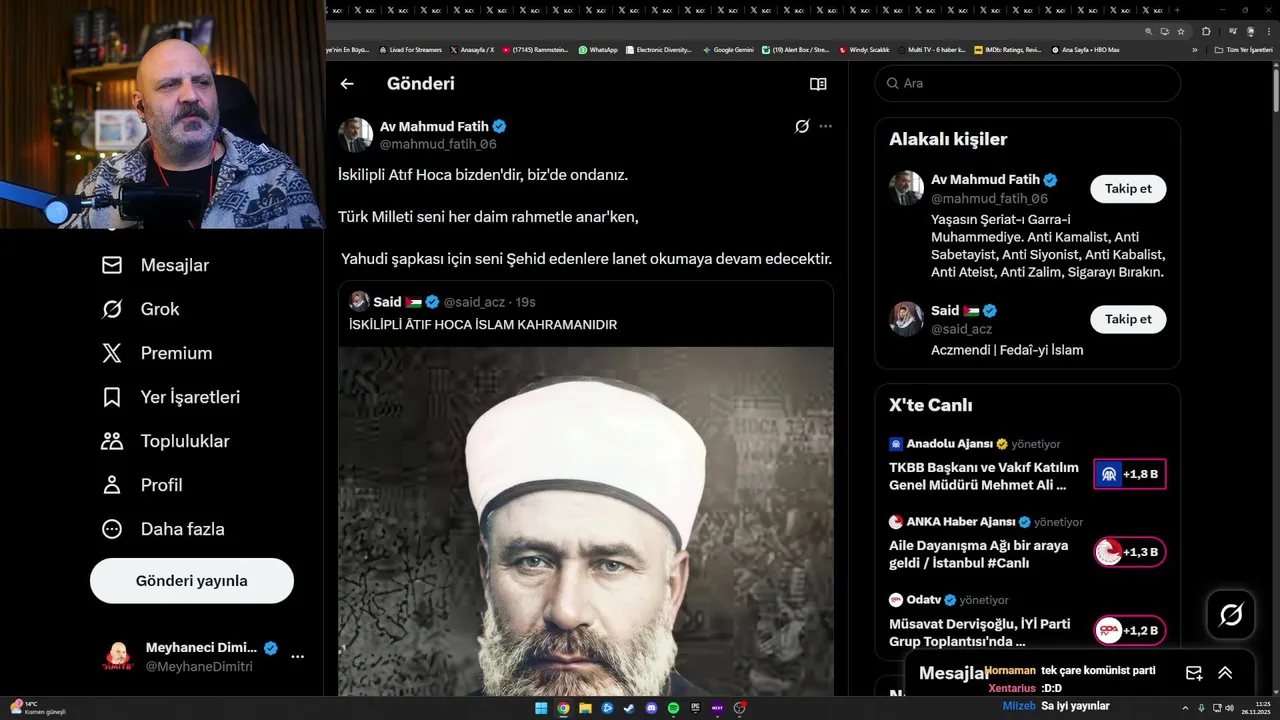Open ANKA Haber Ajansı live broadcast +1,3 B

[x=1130, y=552]
